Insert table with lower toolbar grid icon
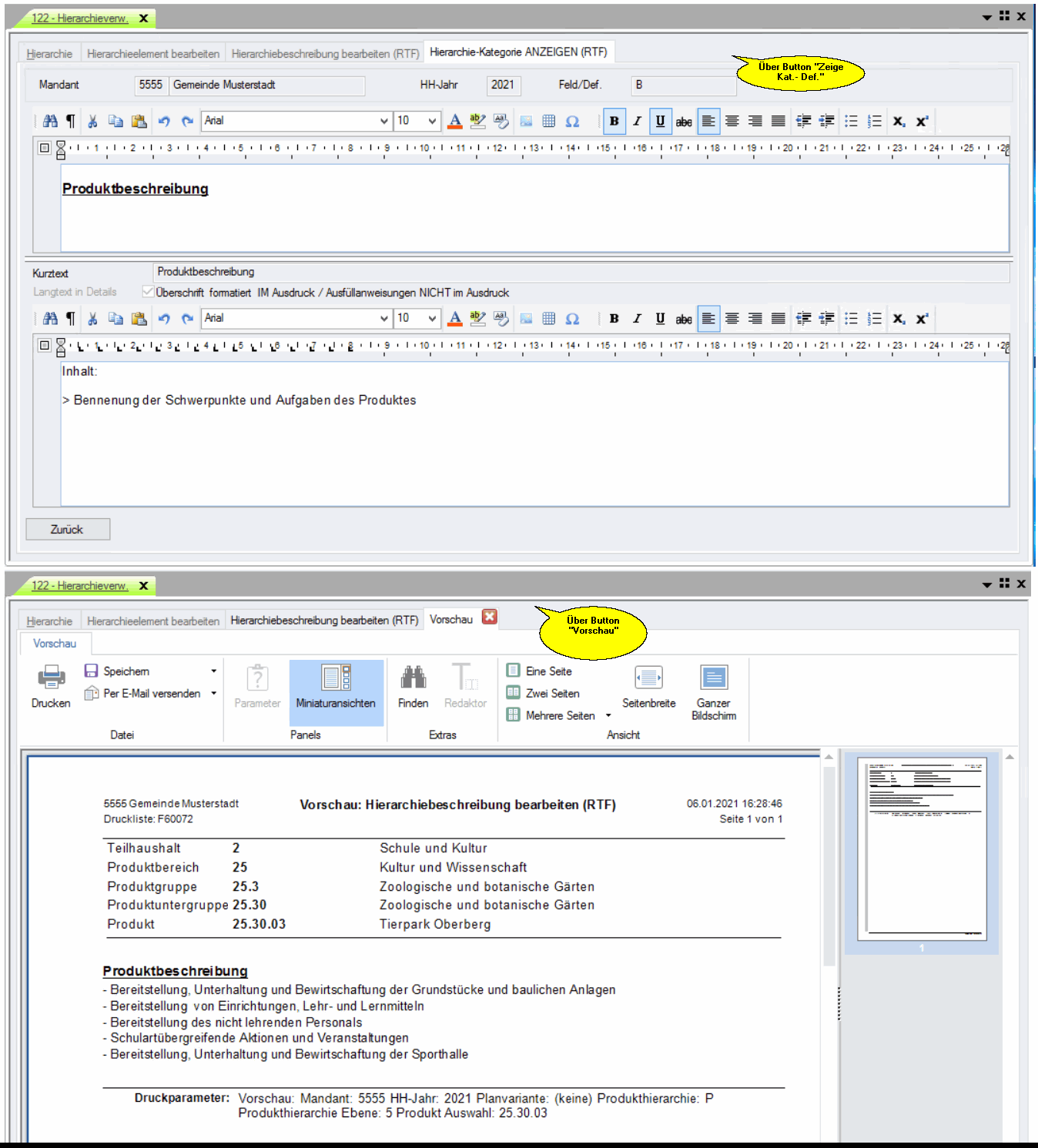Viewport: 1038px width, 1148px height. pyautogui.click(x=549, y=319)
